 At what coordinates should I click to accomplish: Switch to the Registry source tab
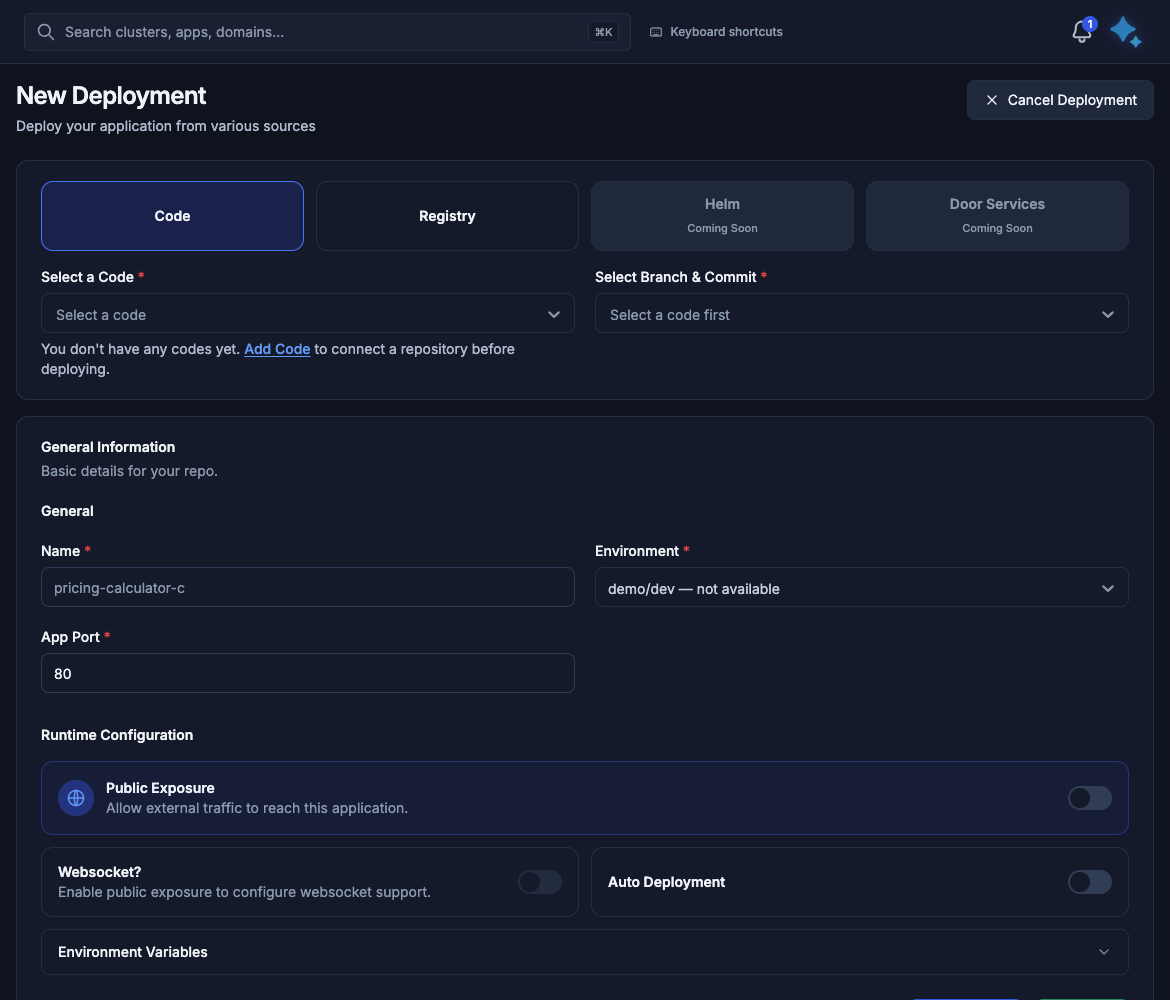447,216
